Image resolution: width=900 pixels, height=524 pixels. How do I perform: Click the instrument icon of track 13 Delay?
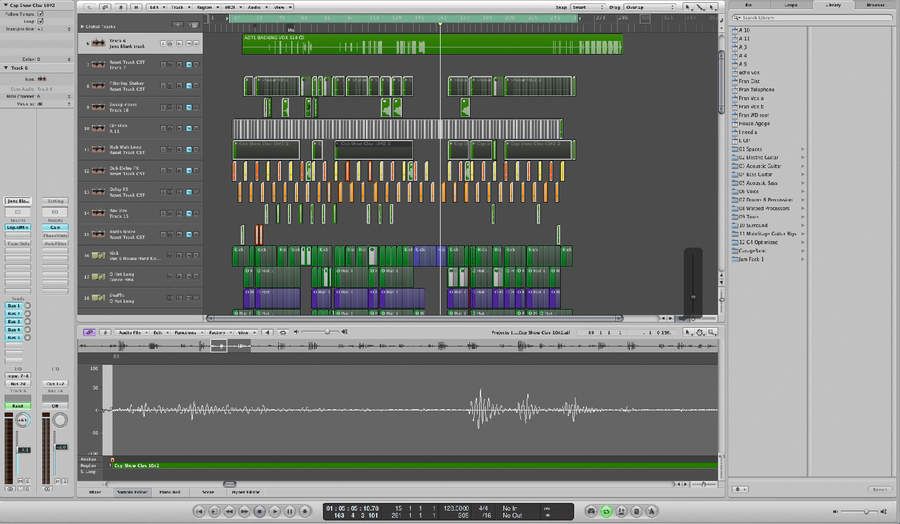coord(99,192)
